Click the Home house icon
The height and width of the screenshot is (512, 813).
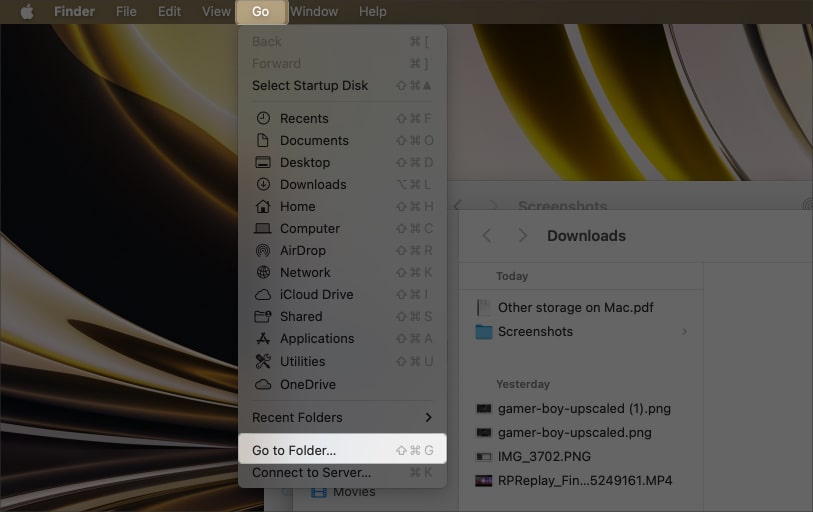[x=263, y=206]
